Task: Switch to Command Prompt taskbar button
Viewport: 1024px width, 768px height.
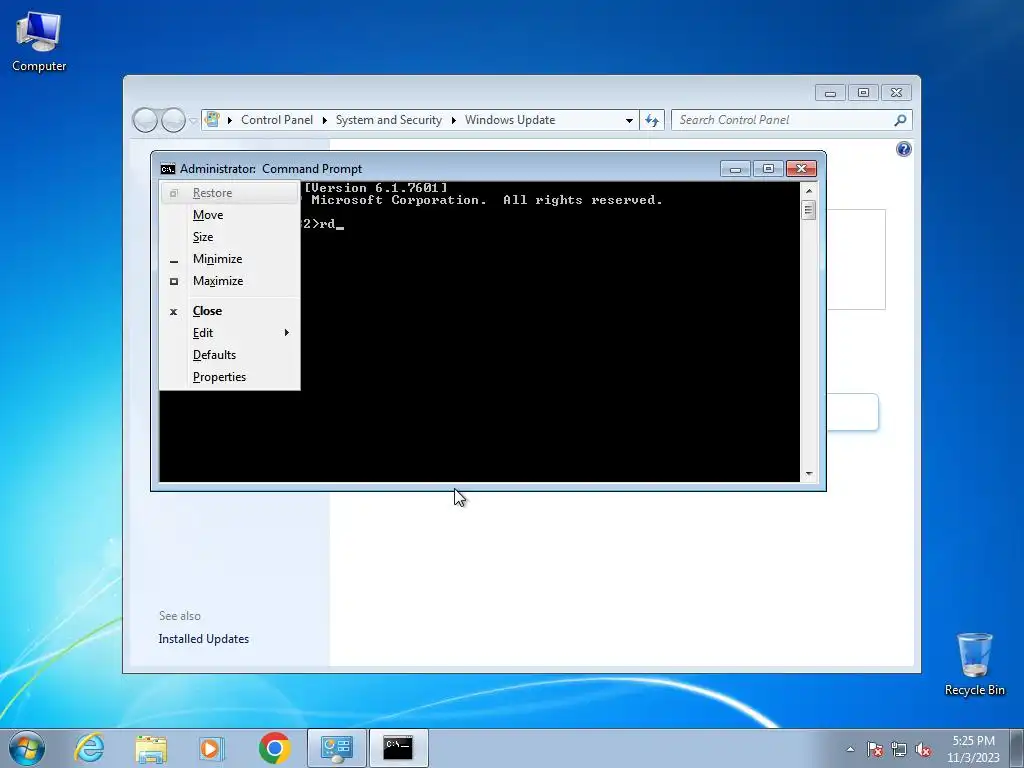Action: pyautogui.click(x=398, y=748)
